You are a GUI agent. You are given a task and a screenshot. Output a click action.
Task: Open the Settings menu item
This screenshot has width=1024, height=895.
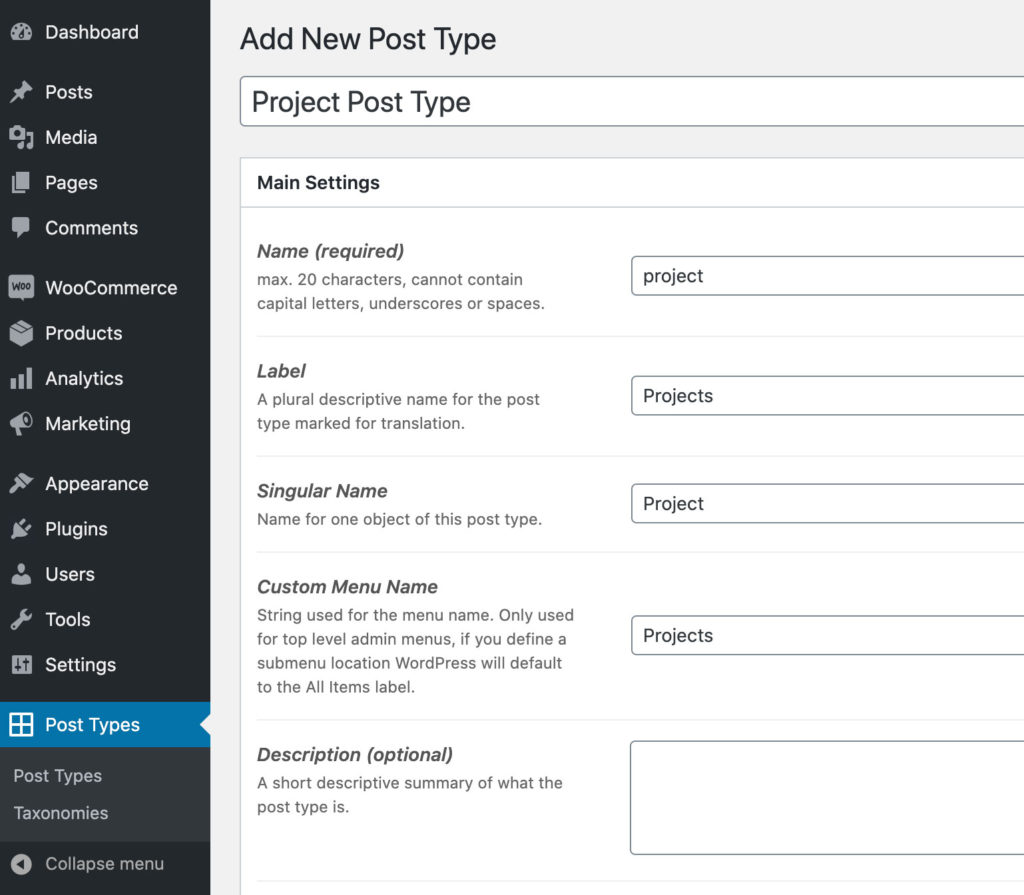80,665
